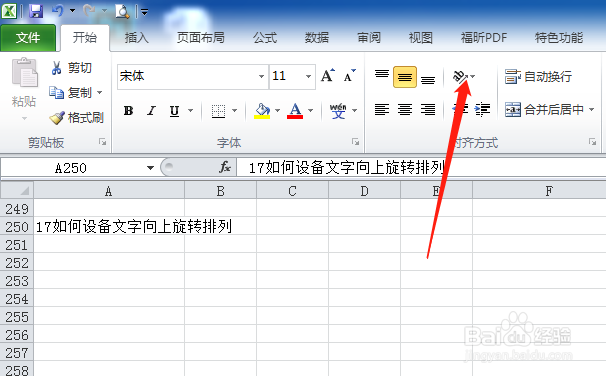This screenshot has height=376, width=606.
Task: Expand the phonetic guide dropdown arrow
Action: pos(354,111)
